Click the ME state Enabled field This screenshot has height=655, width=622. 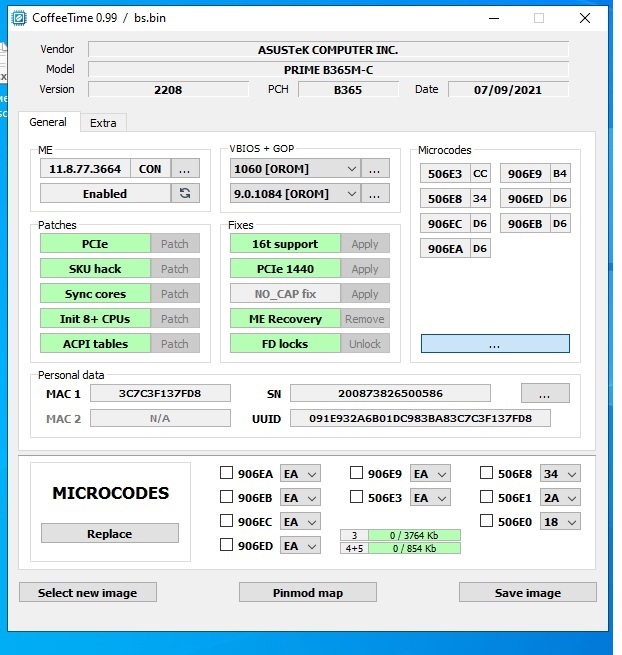point(105,193)
